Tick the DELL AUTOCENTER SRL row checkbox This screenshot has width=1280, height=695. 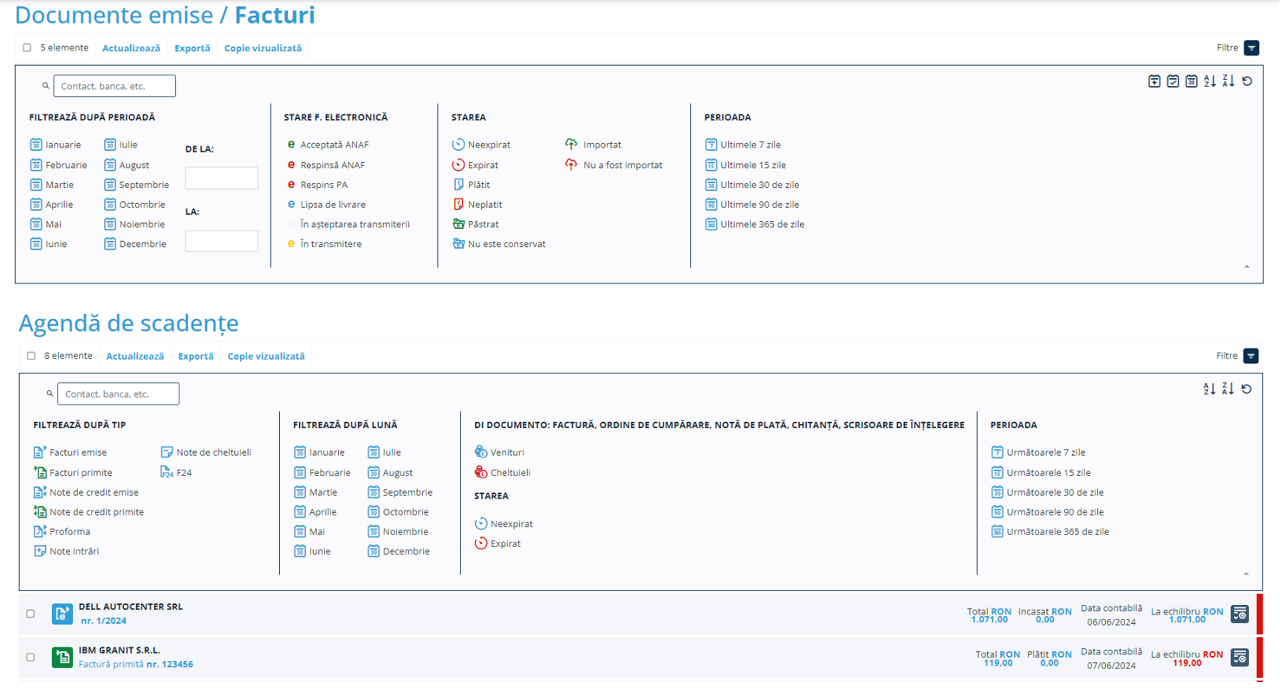pos(30,614)
